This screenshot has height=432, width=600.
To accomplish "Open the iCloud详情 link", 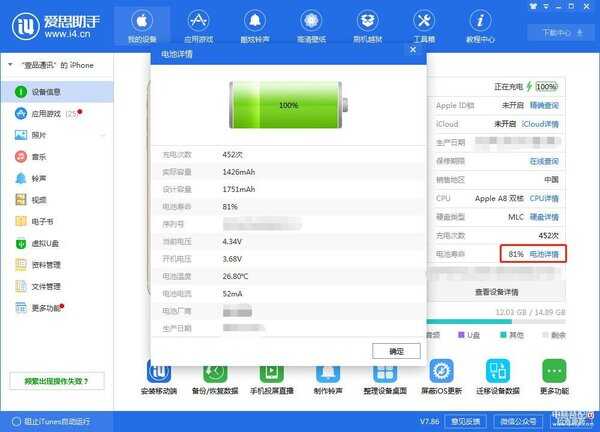I will (x=541, y=124).
